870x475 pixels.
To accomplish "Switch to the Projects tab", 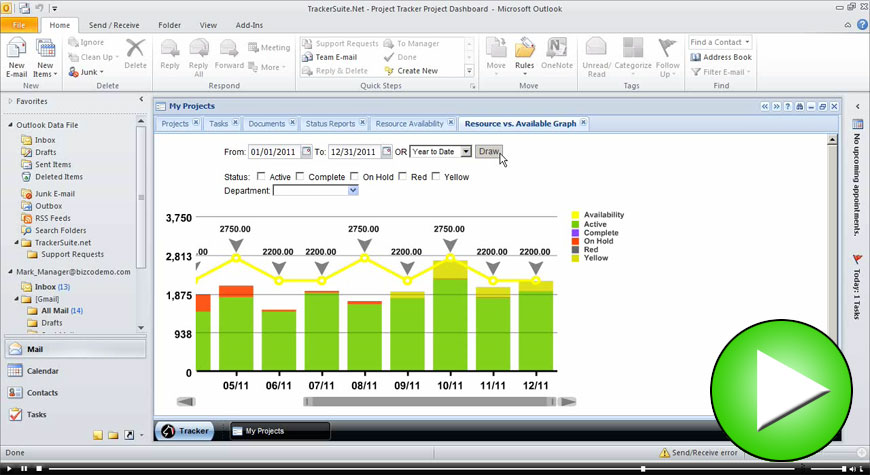I will point(175,124).
